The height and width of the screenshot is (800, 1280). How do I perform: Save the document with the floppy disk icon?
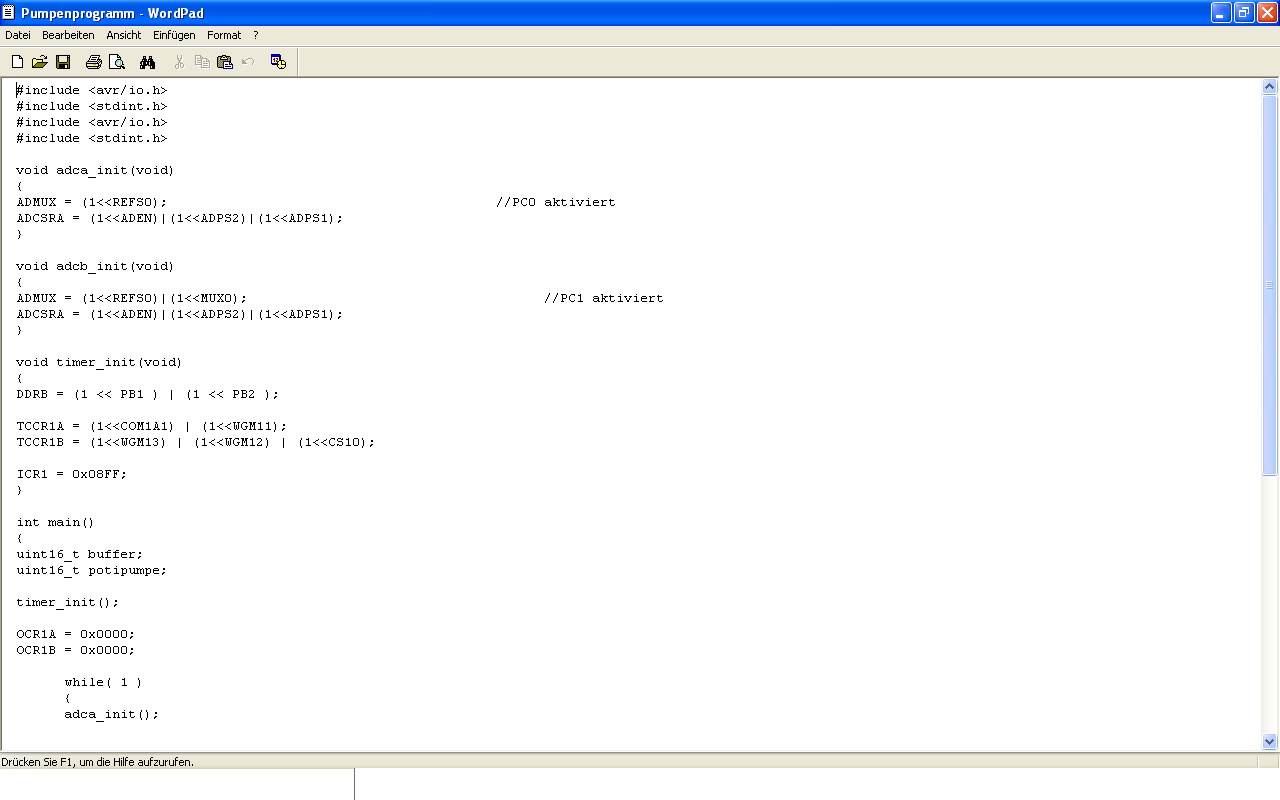63,62
